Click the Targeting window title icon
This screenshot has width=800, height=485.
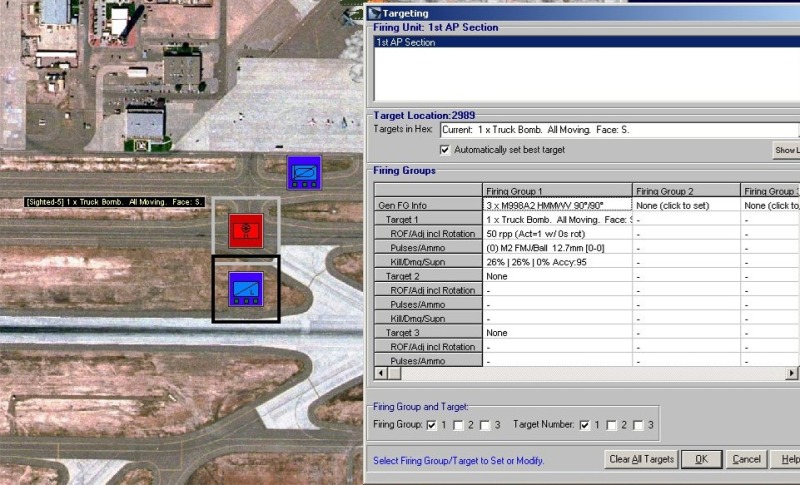point(374,13)
